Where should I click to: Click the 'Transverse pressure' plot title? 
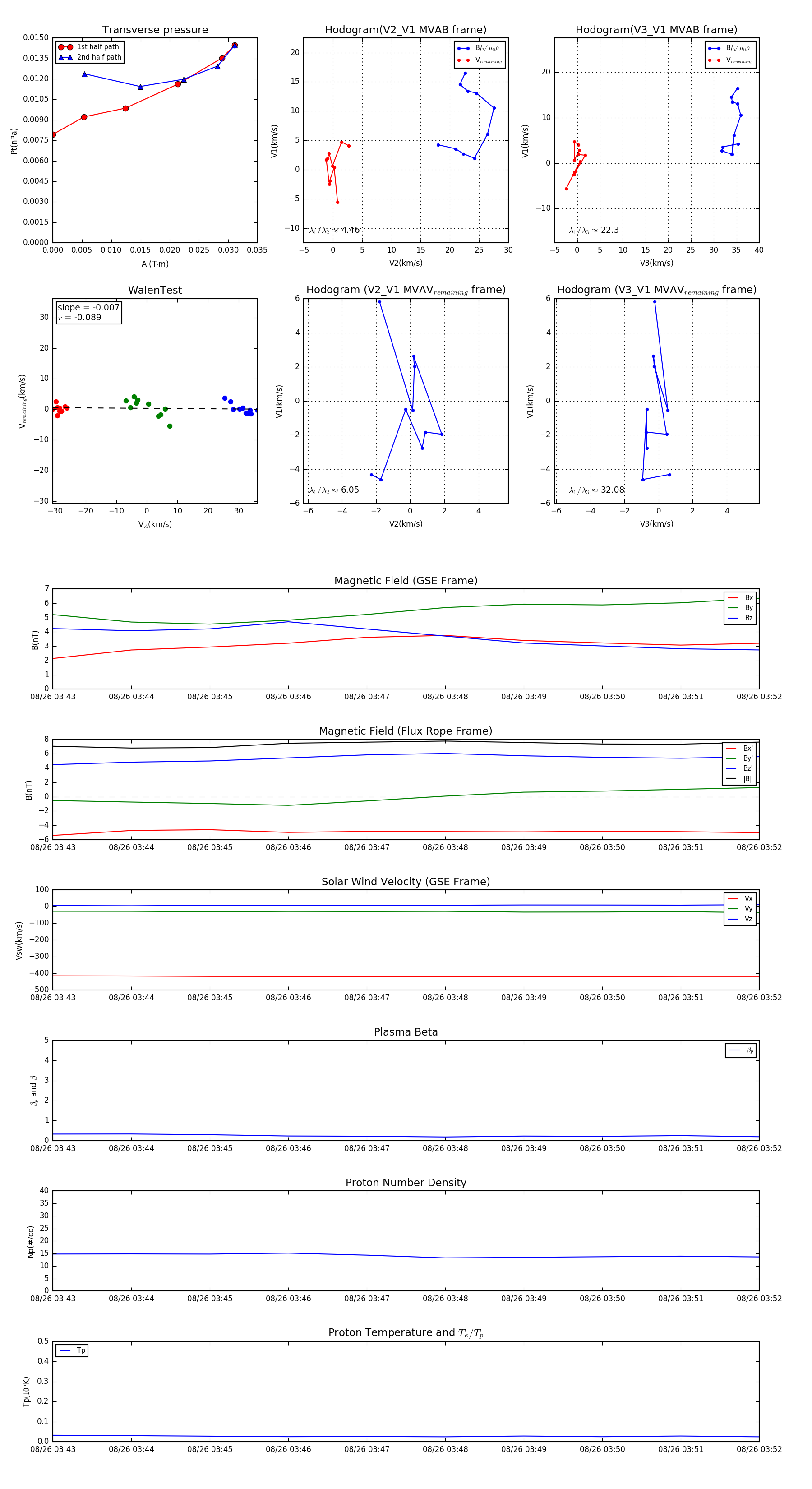click(155, 30)
